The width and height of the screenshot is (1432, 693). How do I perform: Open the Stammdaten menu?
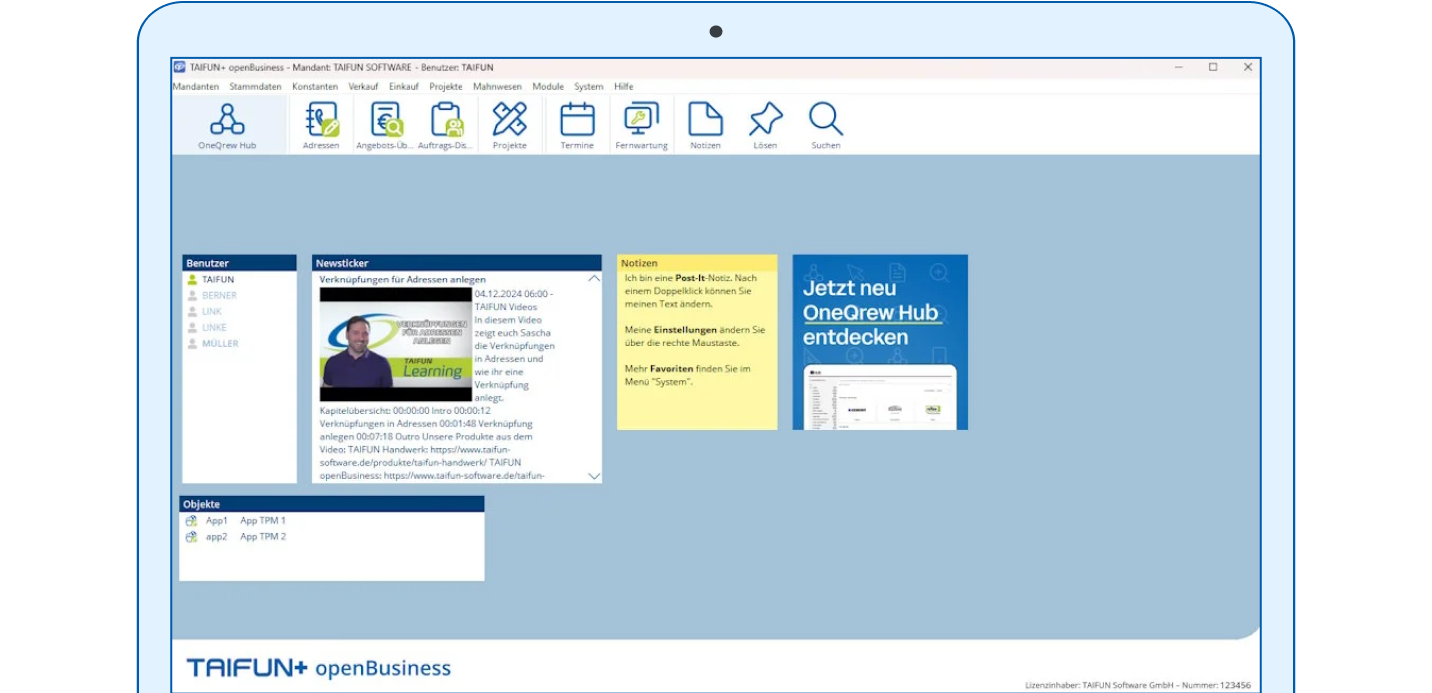[255, 87]
